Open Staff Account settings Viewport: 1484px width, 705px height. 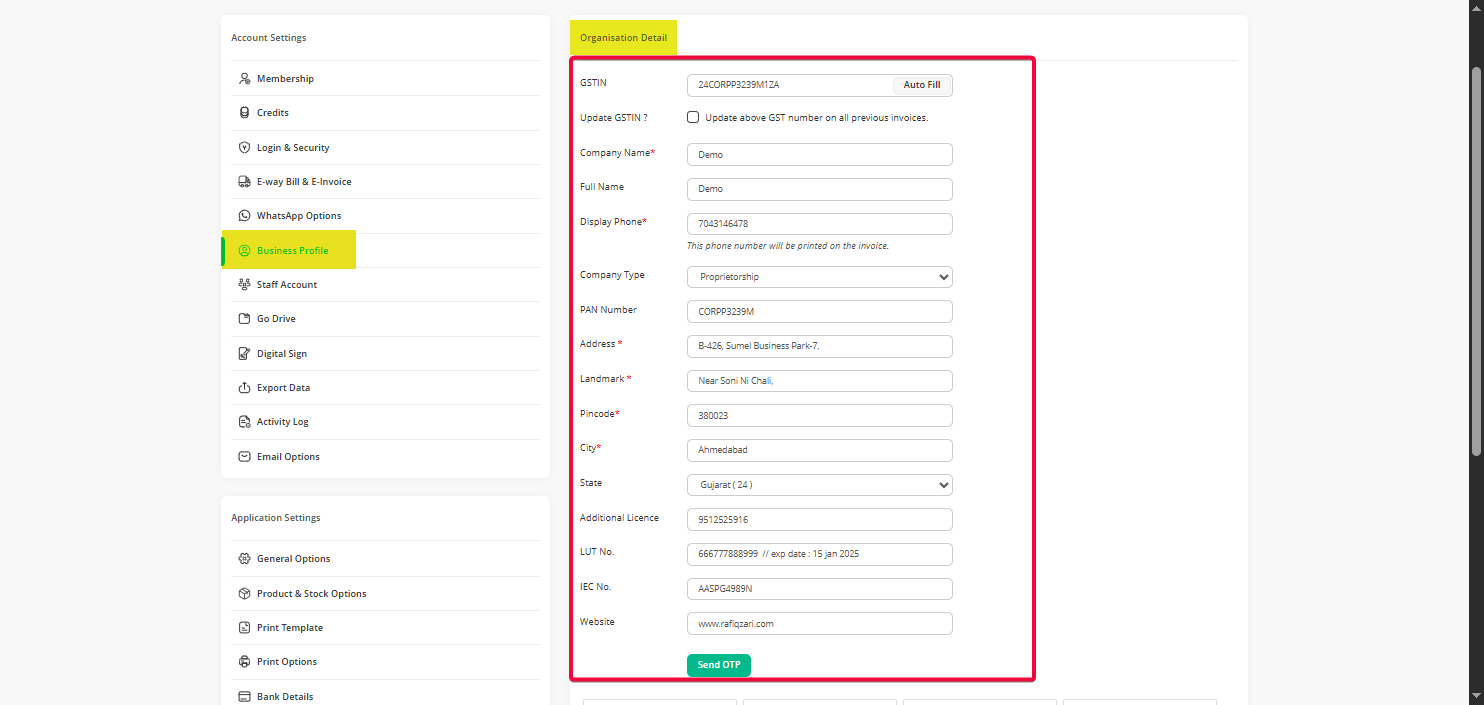286,285
